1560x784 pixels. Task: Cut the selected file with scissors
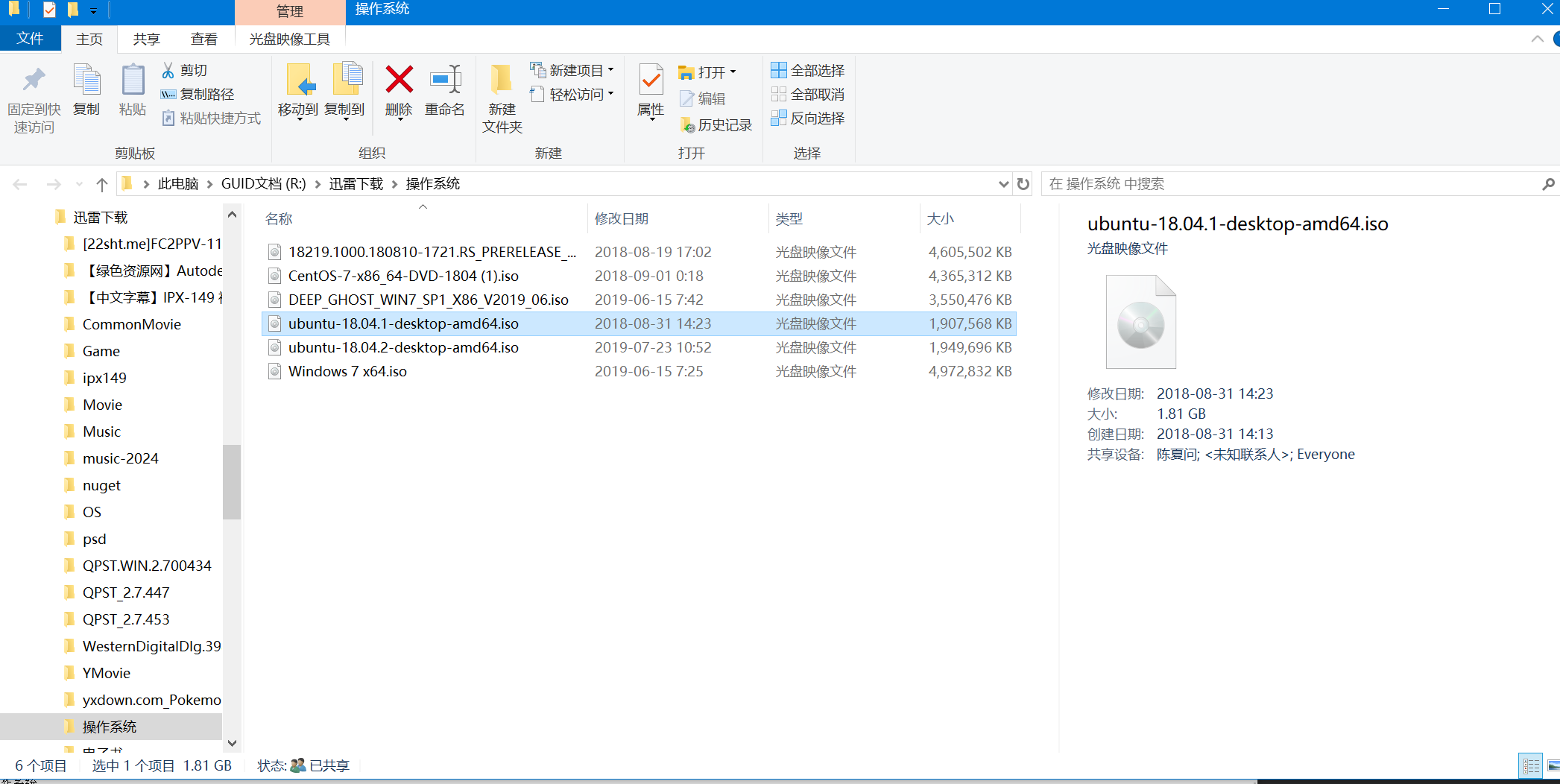[x=184, y=70]
